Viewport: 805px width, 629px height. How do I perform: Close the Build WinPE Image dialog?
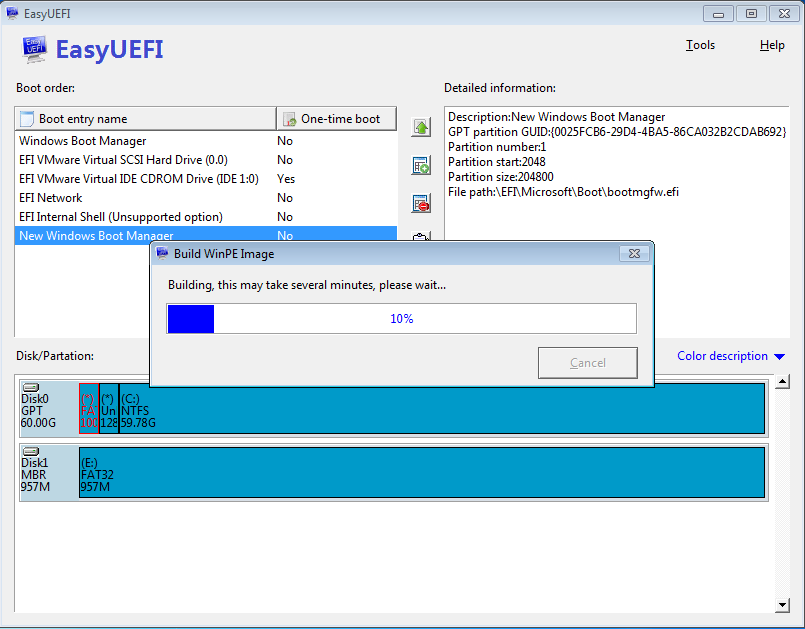pyautogui.click(x=635, y=254)
